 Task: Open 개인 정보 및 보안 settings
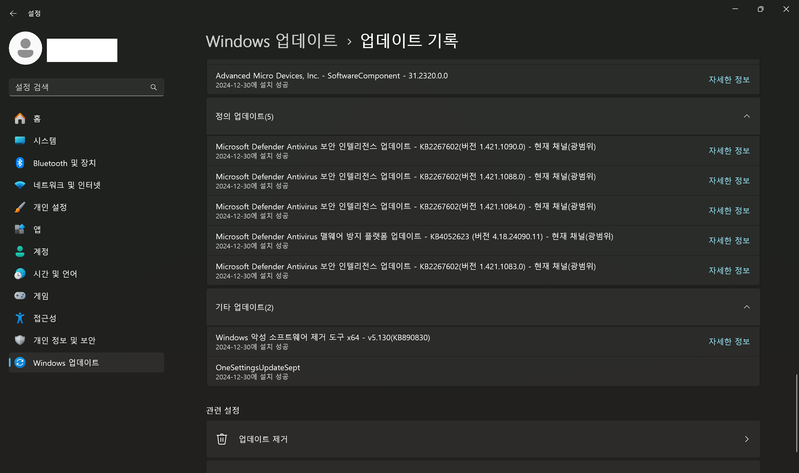pos(86,340)
